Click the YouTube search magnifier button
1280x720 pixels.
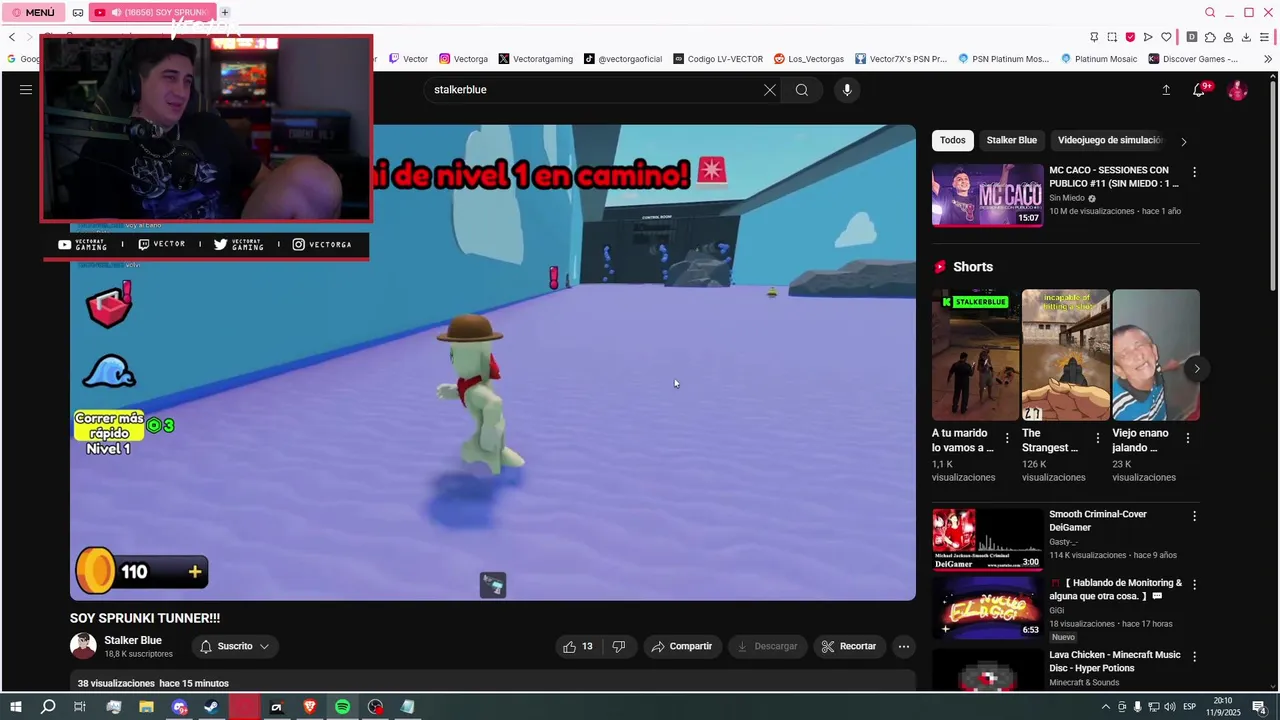pos(802,90)
